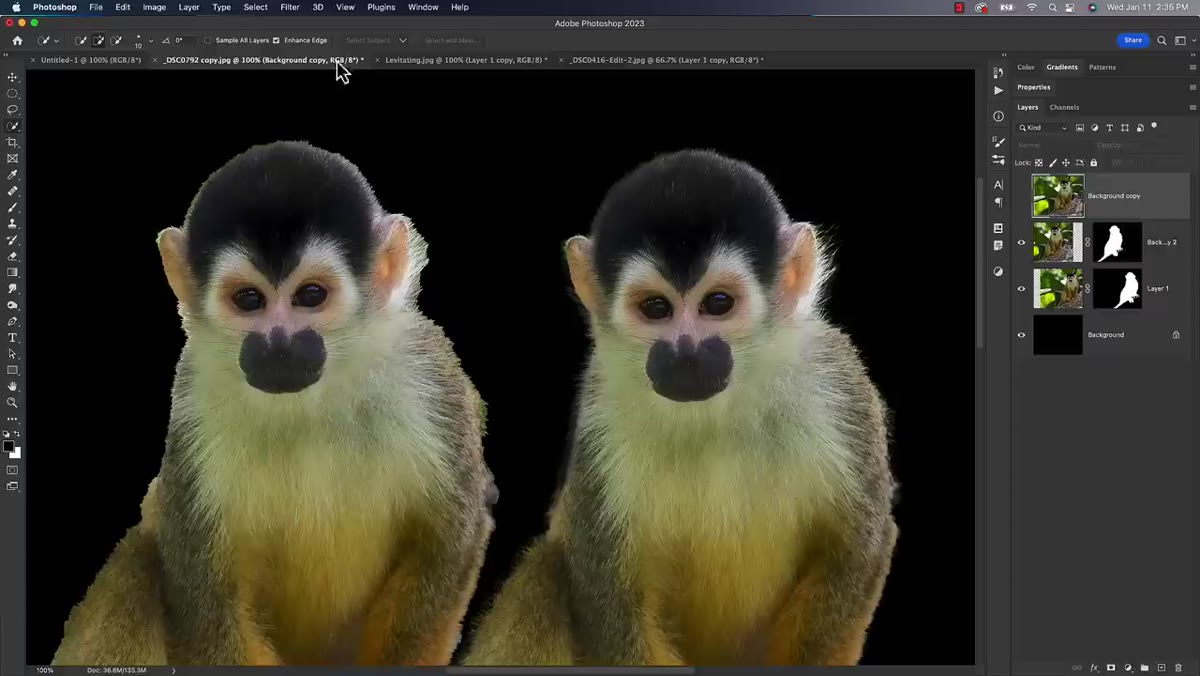This screenshot has height=676, width=1200.
Task: Select the History Brush tool
Action: (13, 240)
